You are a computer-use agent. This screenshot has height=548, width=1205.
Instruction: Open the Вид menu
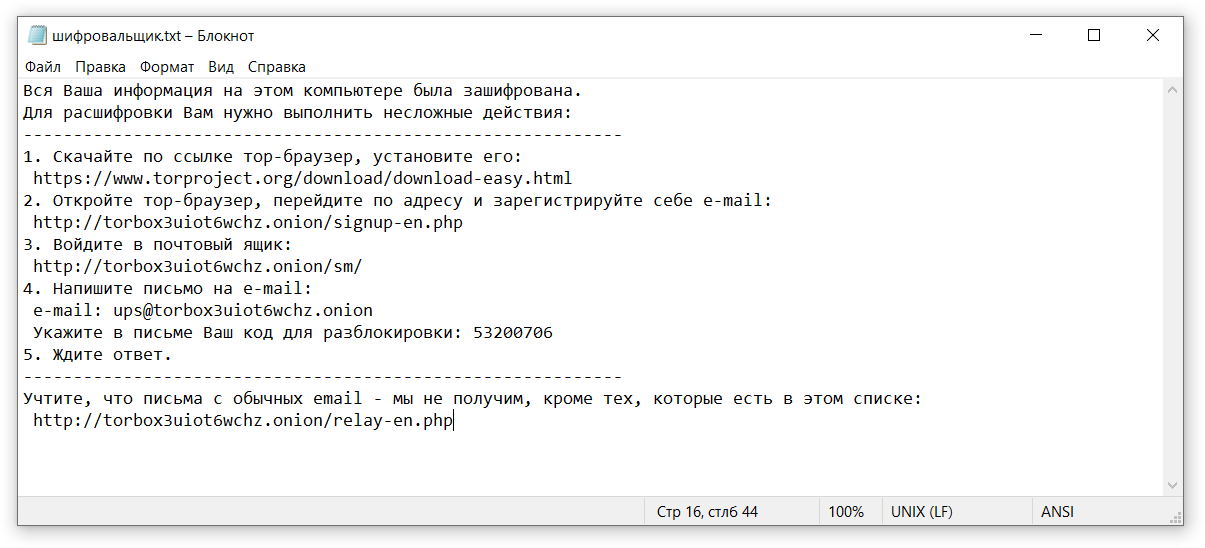pyautogui.click(x=221, y=67)
